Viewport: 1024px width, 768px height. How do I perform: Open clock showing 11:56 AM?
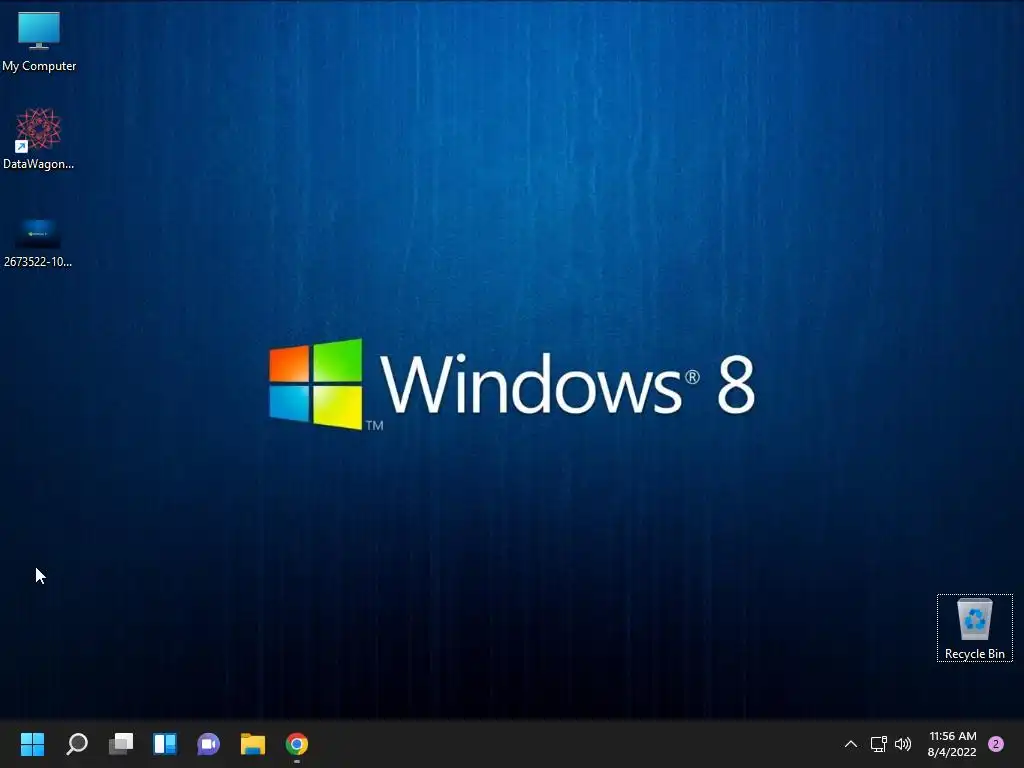[952, 744]
